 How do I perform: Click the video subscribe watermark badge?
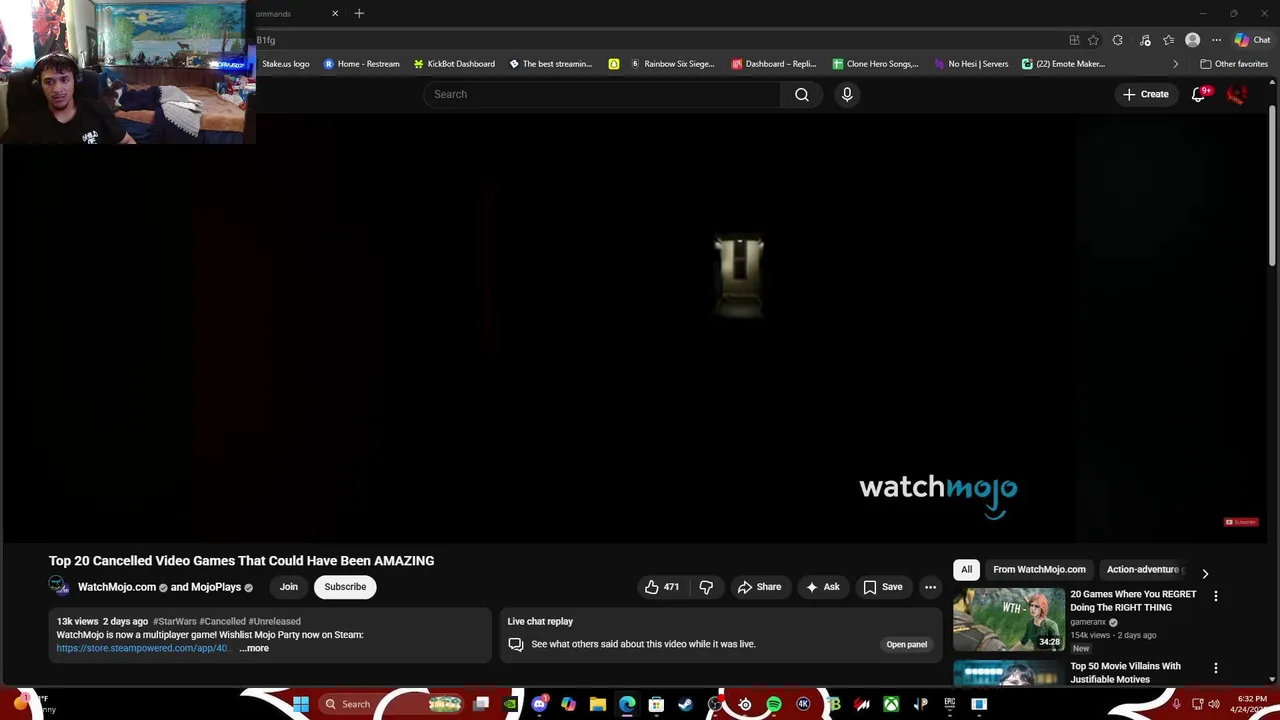pos(1241,522)
